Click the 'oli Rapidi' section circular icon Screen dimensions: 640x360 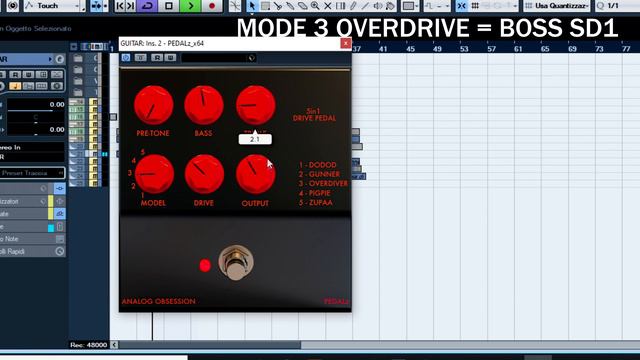tap(60, 251)
